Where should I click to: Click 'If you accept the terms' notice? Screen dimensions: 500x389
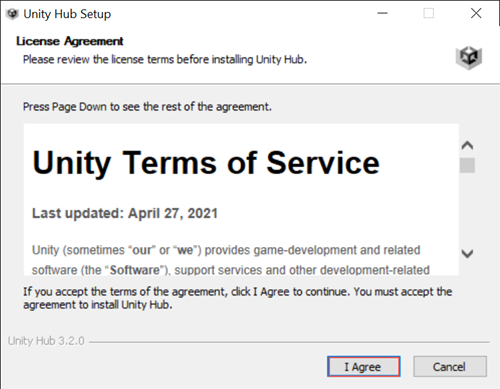tap(237, 298)
